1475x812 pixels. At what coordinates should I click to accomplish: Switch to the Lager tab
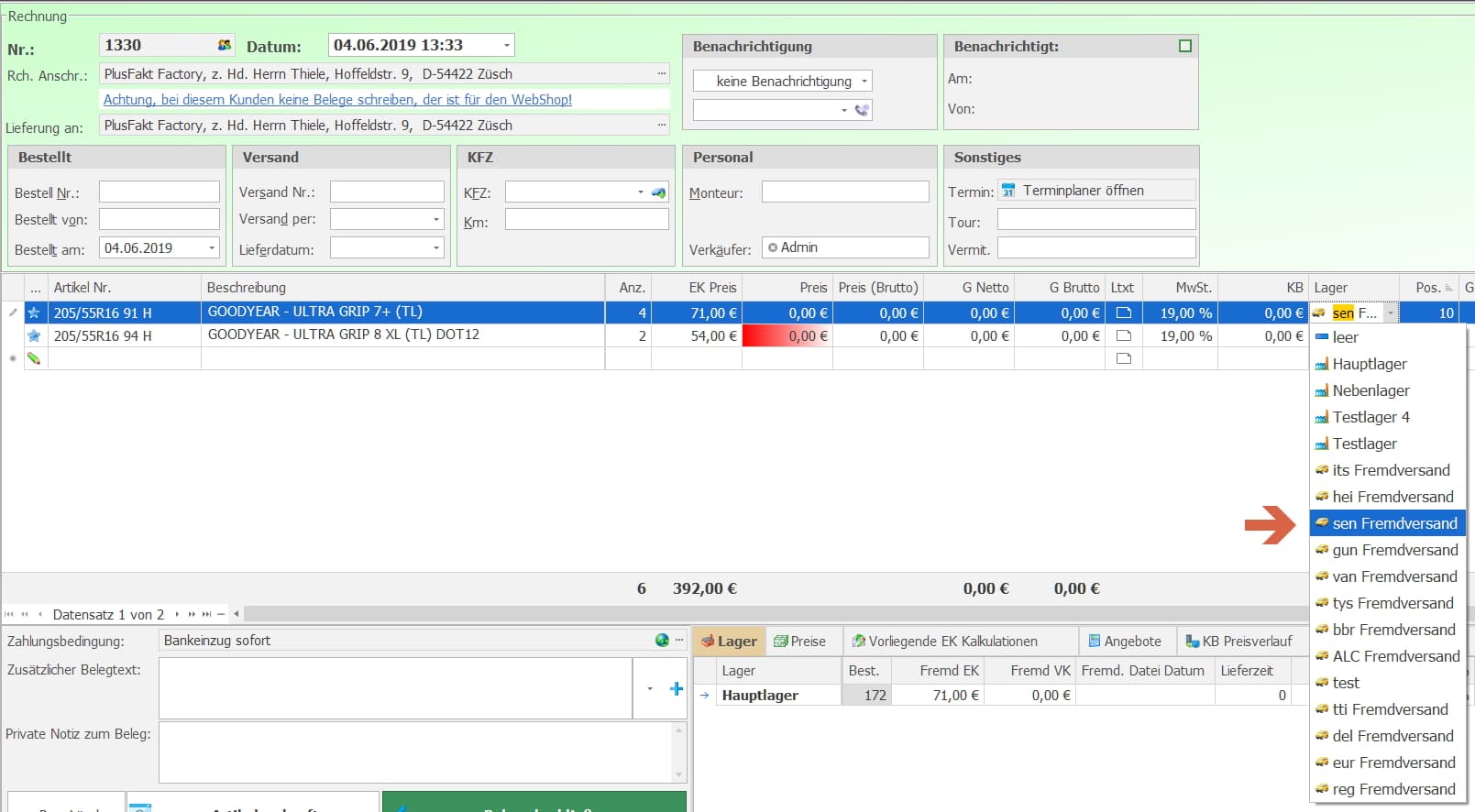pos(729,642)
